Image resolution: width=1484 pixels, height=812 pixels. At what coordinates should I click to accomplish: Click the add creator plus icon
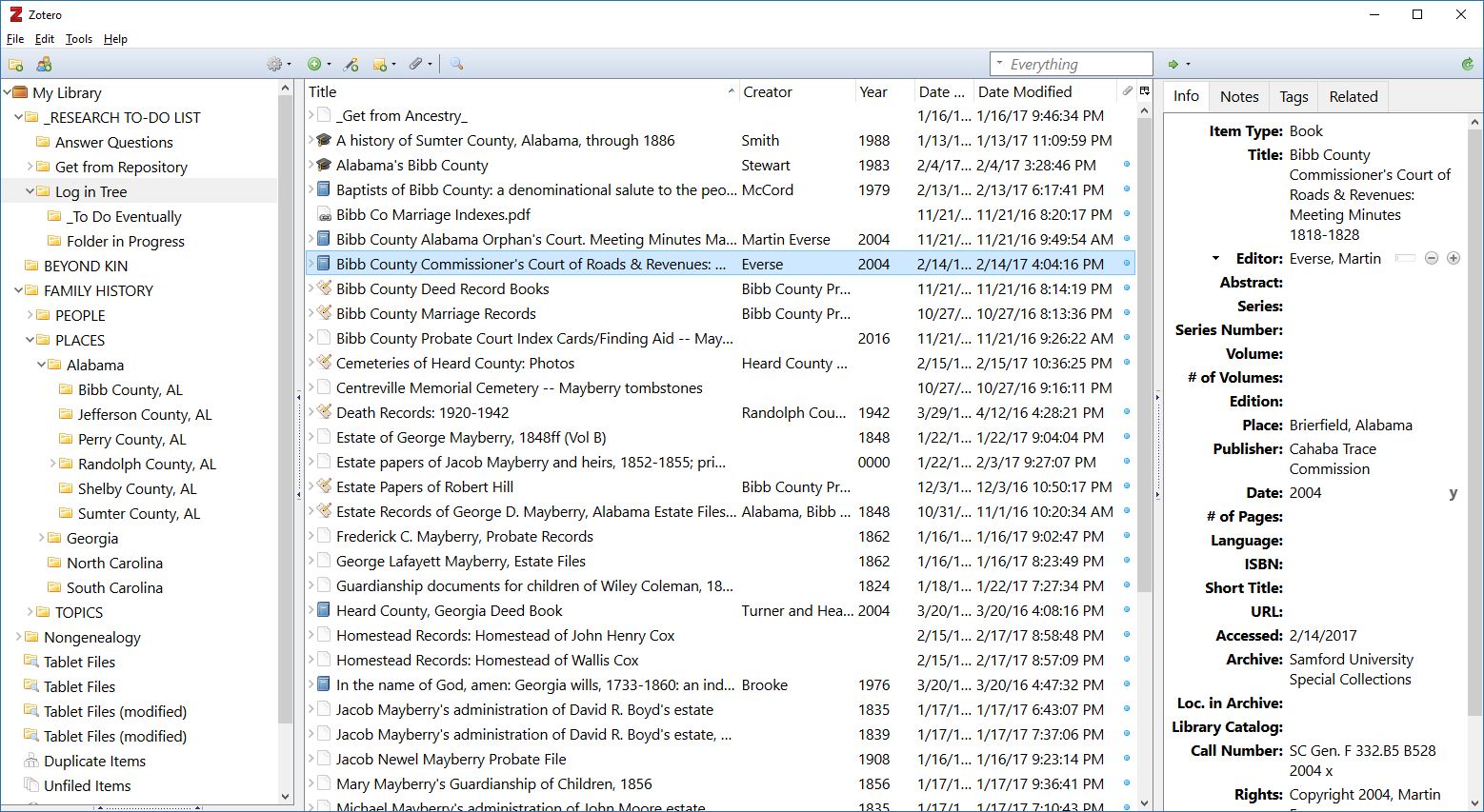(1454, 258)
